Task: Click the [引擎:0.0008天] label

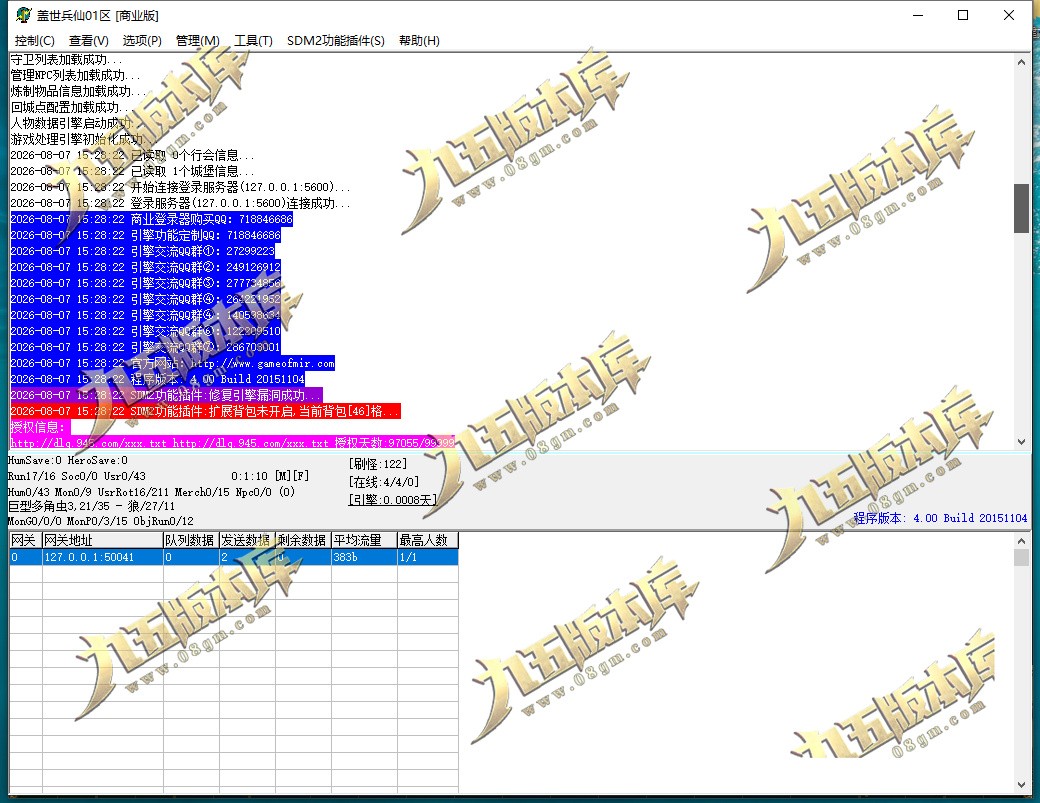Action: click(x=393, y=500)
